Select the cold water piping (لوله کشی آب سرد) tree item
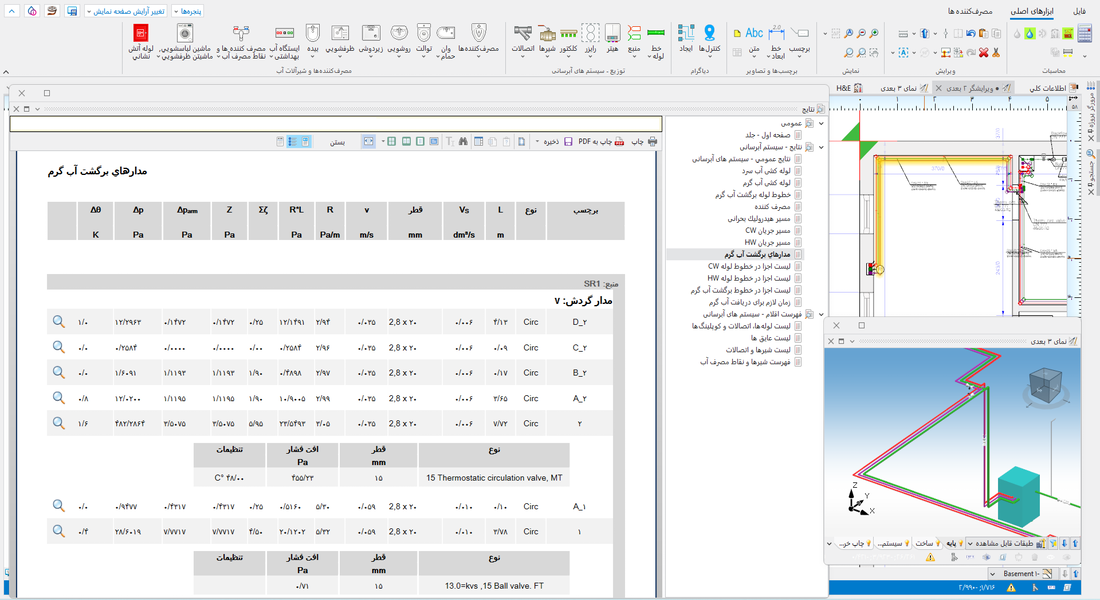The width and height of the screenshot is (1100, 600). point(766,171)
